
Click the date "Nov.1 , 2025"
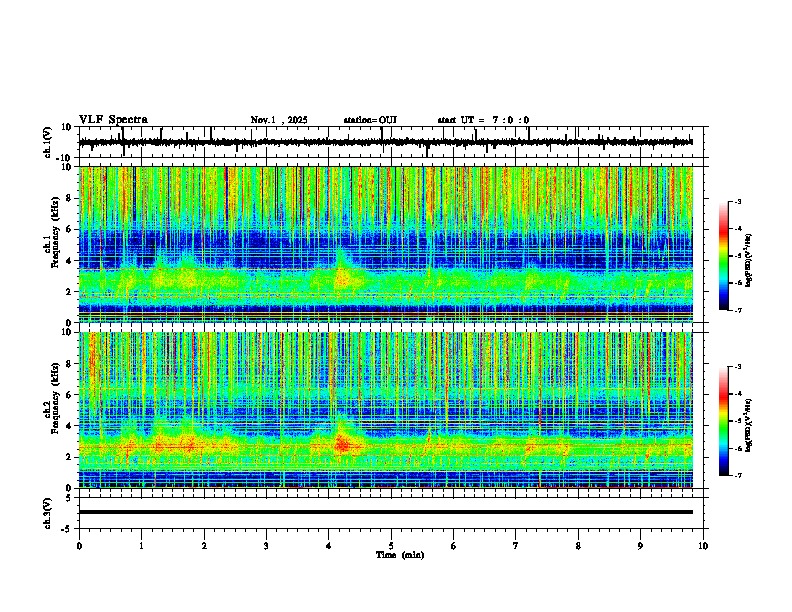coord(279,120)
